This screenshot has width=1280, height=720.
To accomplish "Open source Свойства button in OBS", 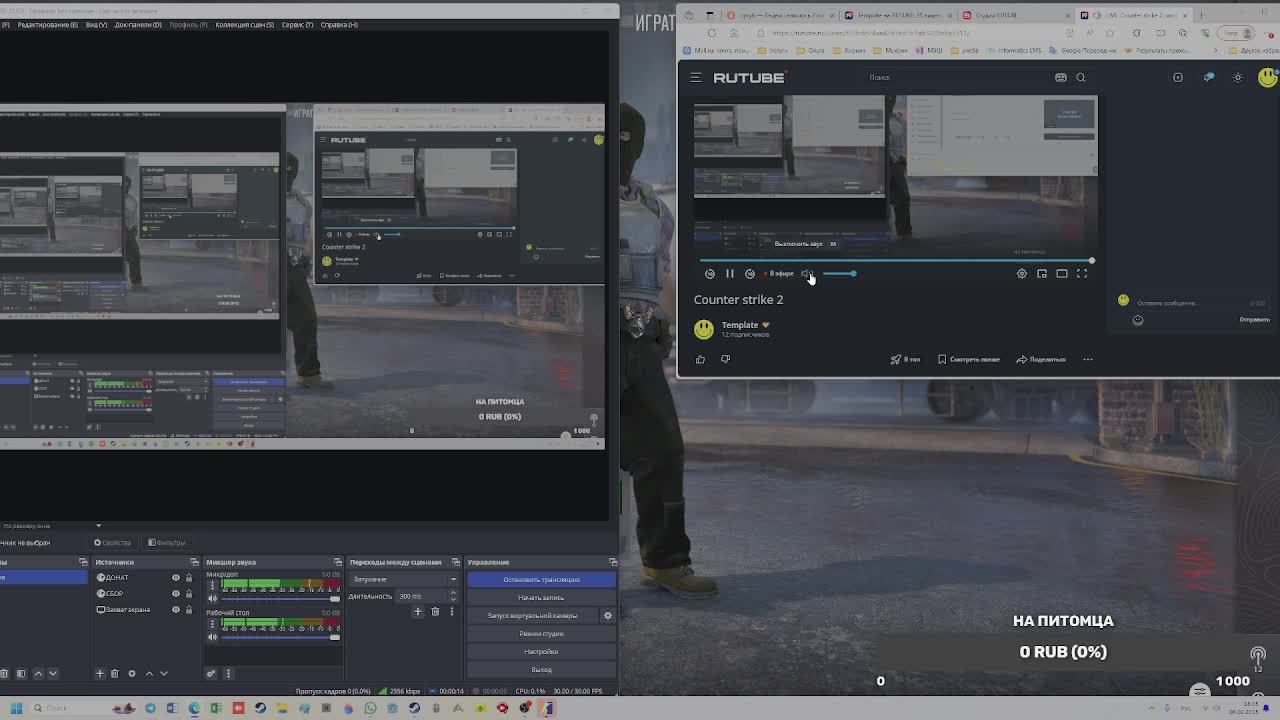I will [x=113, y=543].
